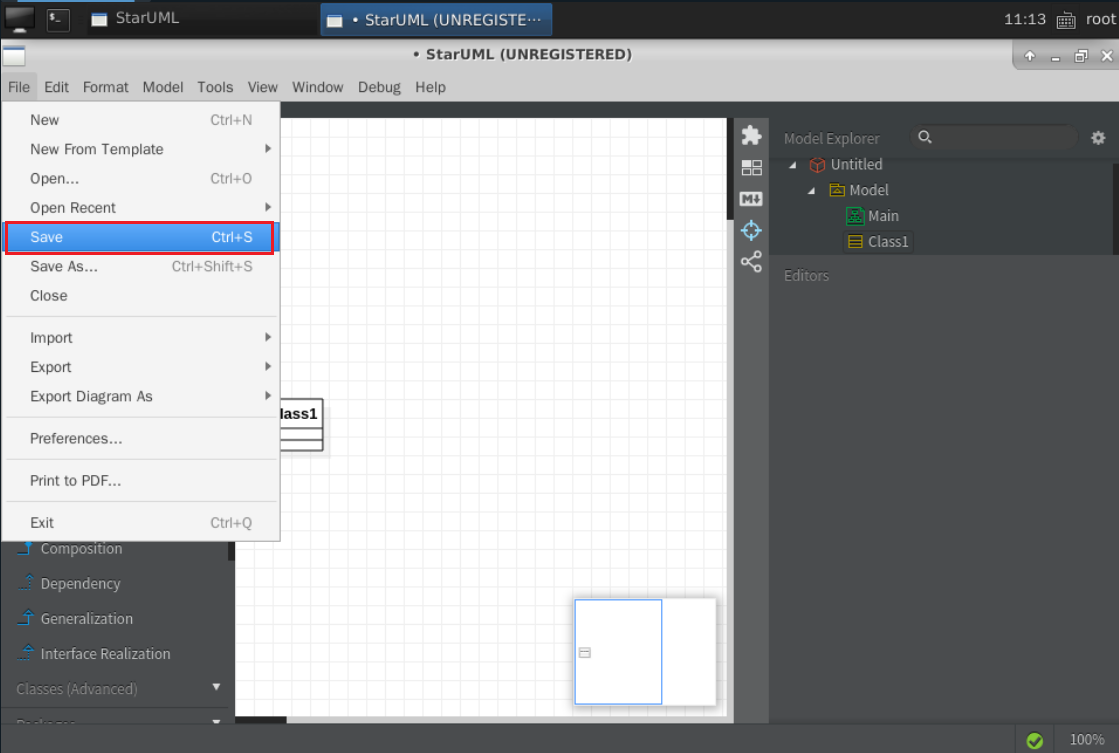Click the desktop monitor icon in taskbar
Image resolution: width=1119 pixels, height=753 pixels.
click(x=19, y=19)
